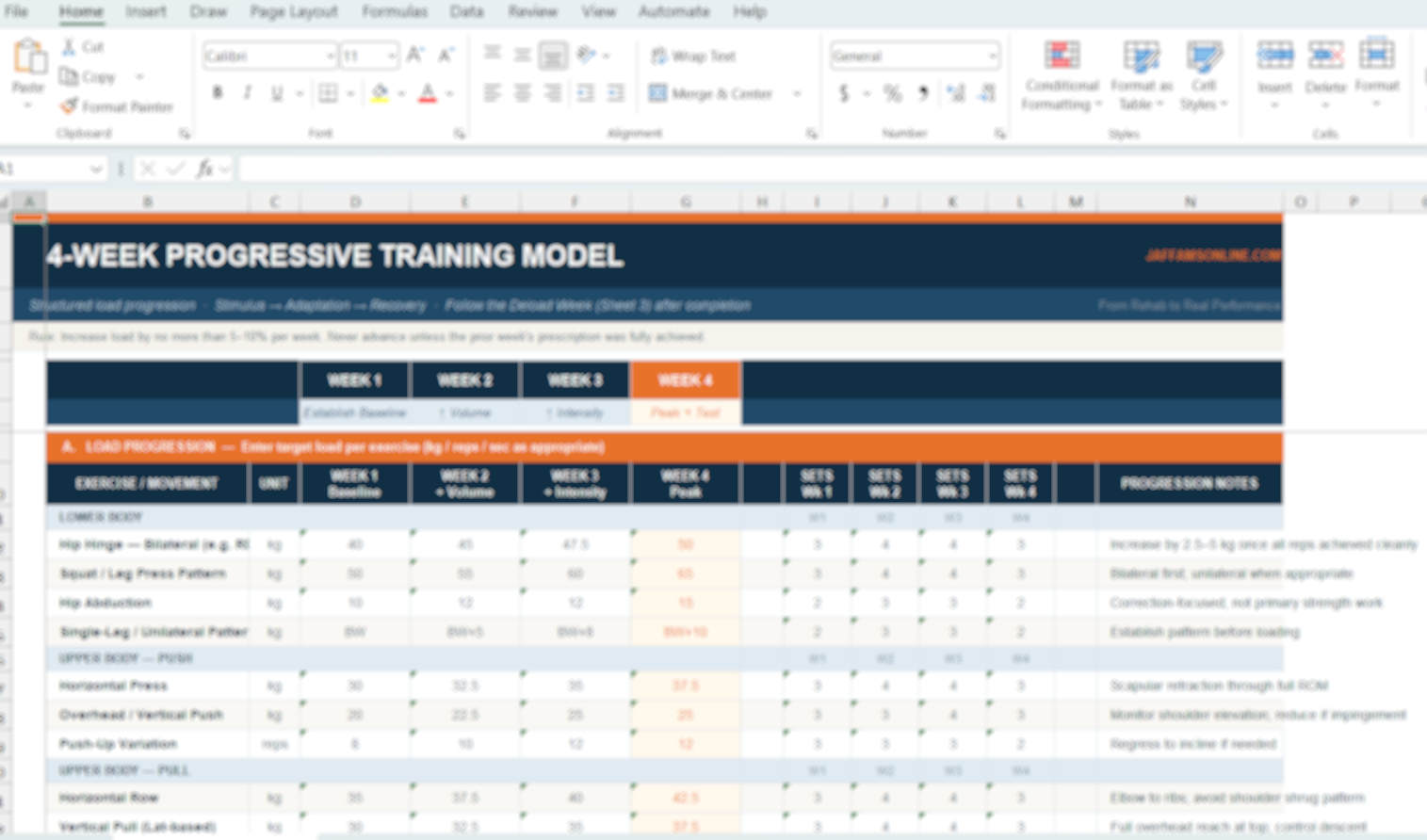Toggle Wrap Text
The height and width of the screenshot is (840, 1427).
pyautogui.click(x=693, y=57)
